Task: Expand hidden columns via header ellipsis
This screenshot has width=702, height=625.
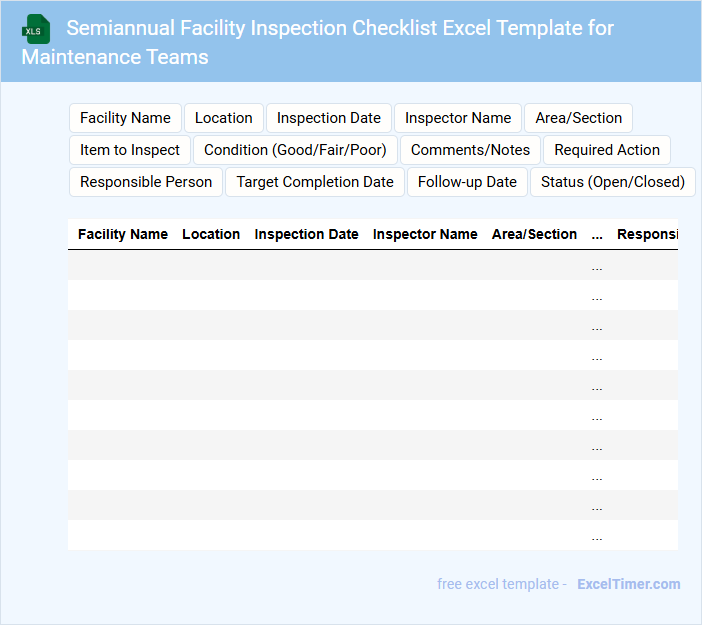Action: coord(597,235)
